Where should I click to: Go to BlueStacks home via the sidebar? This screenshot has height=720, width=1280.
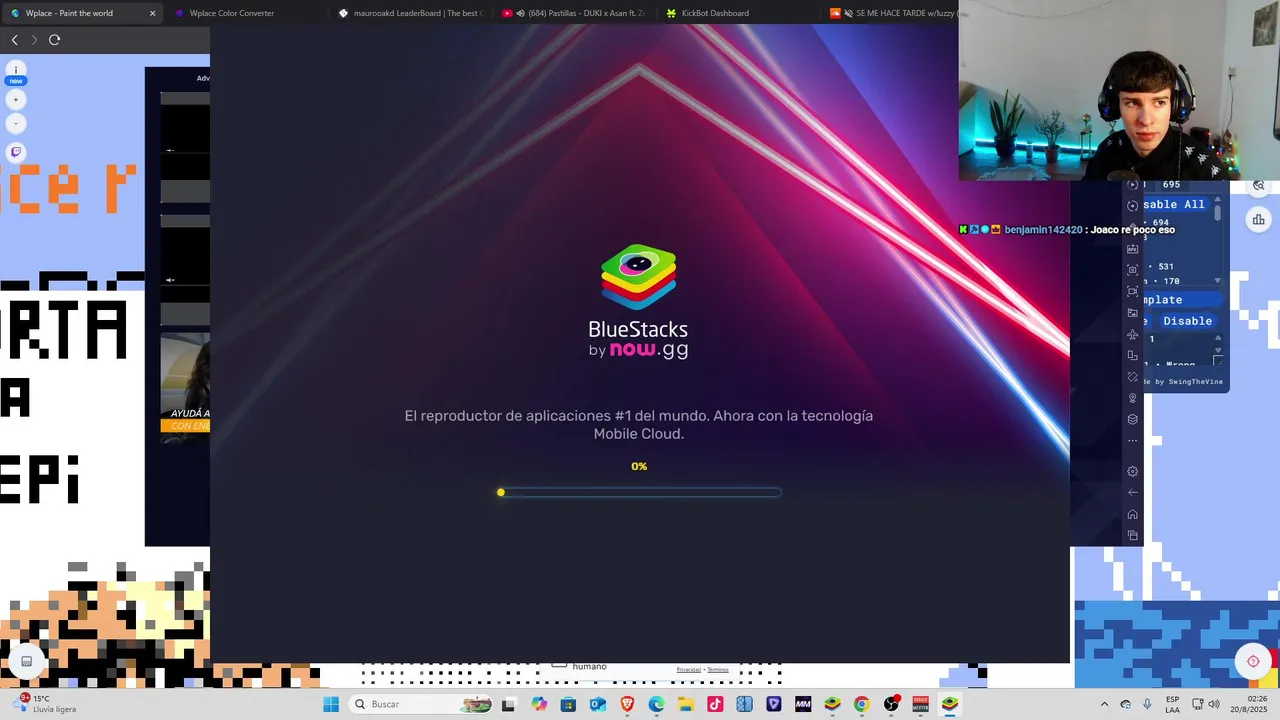(x=1132, y=514)
